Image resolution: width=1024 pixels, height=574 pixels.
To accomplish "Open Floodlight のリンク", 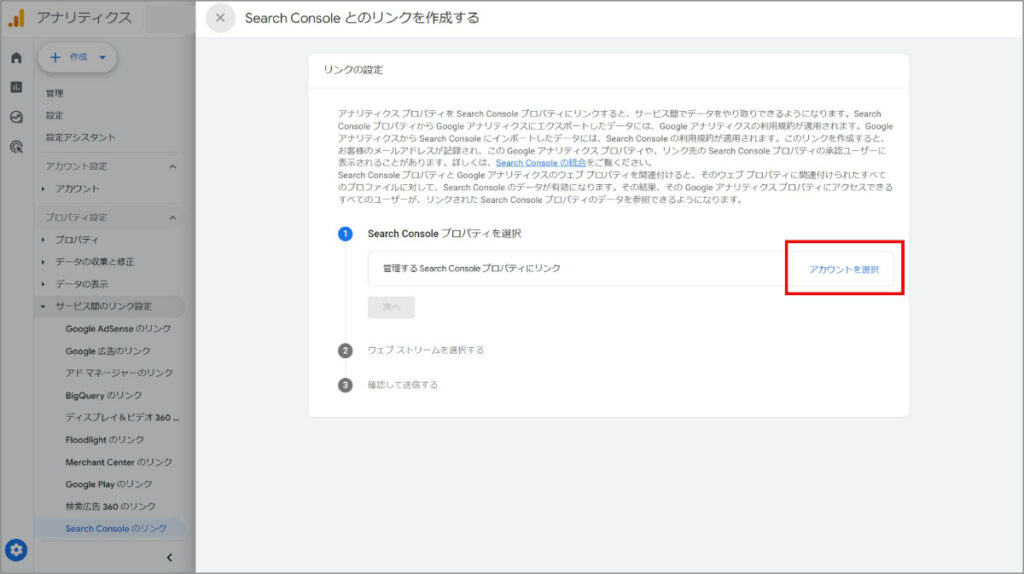I will pyautogui.click(x=104, y=439).
